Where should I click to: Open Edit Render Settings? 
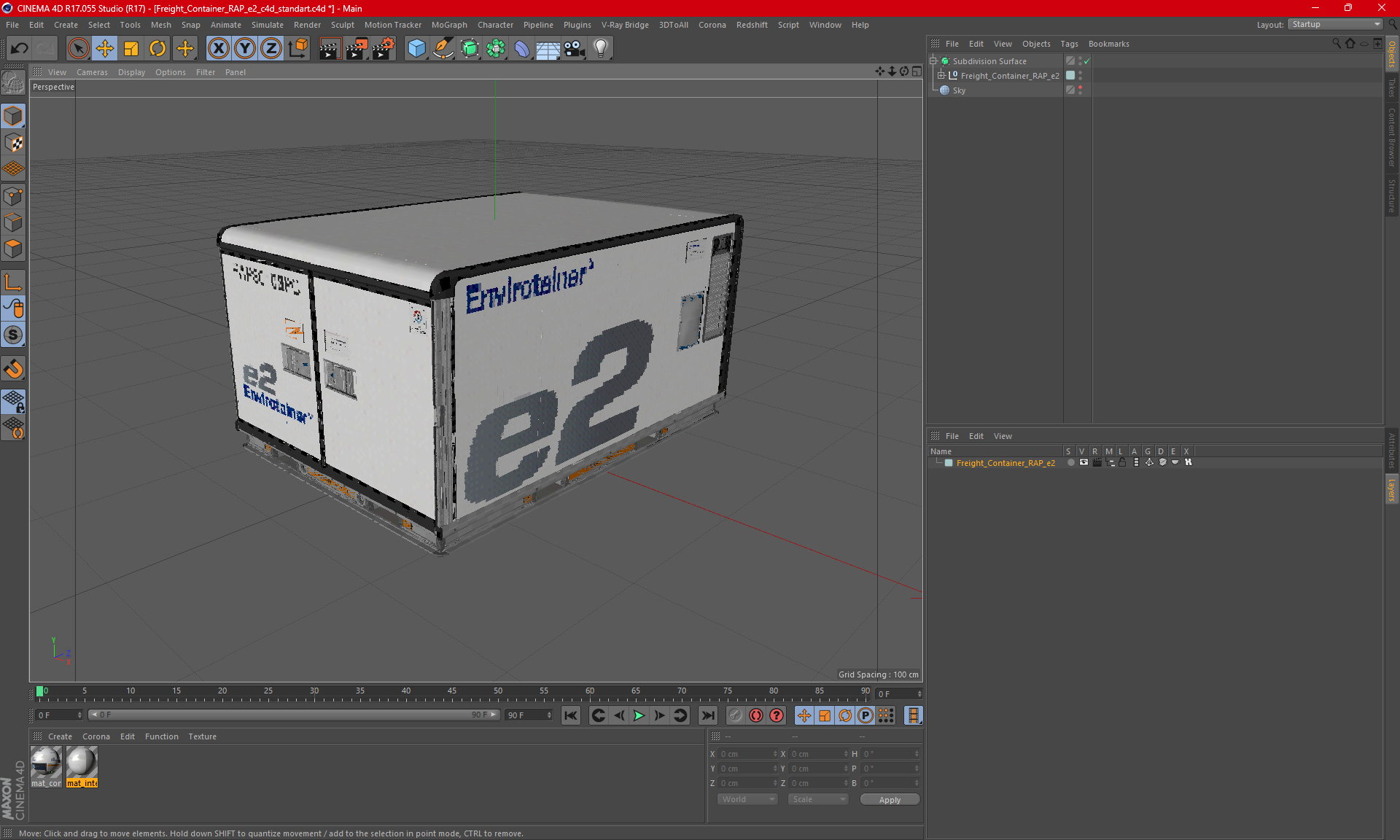coord(384,48)
